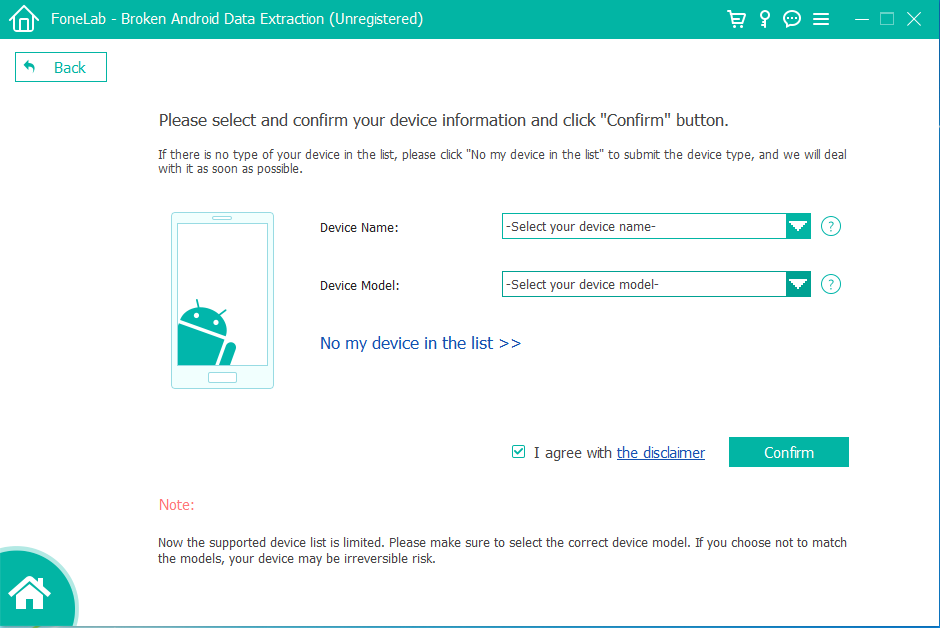
Task: Click help icon beside Device Name
Action: pos(830,227)
